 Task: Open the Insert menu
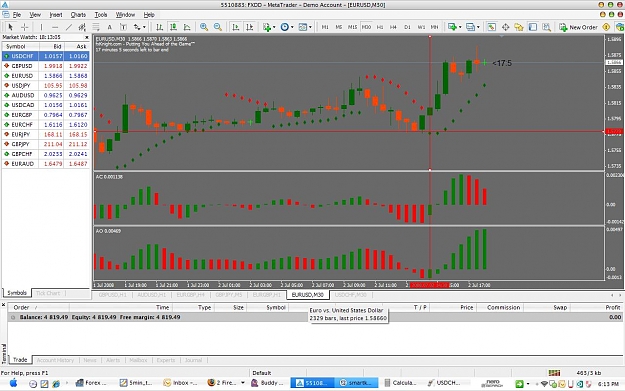point(56,15)
